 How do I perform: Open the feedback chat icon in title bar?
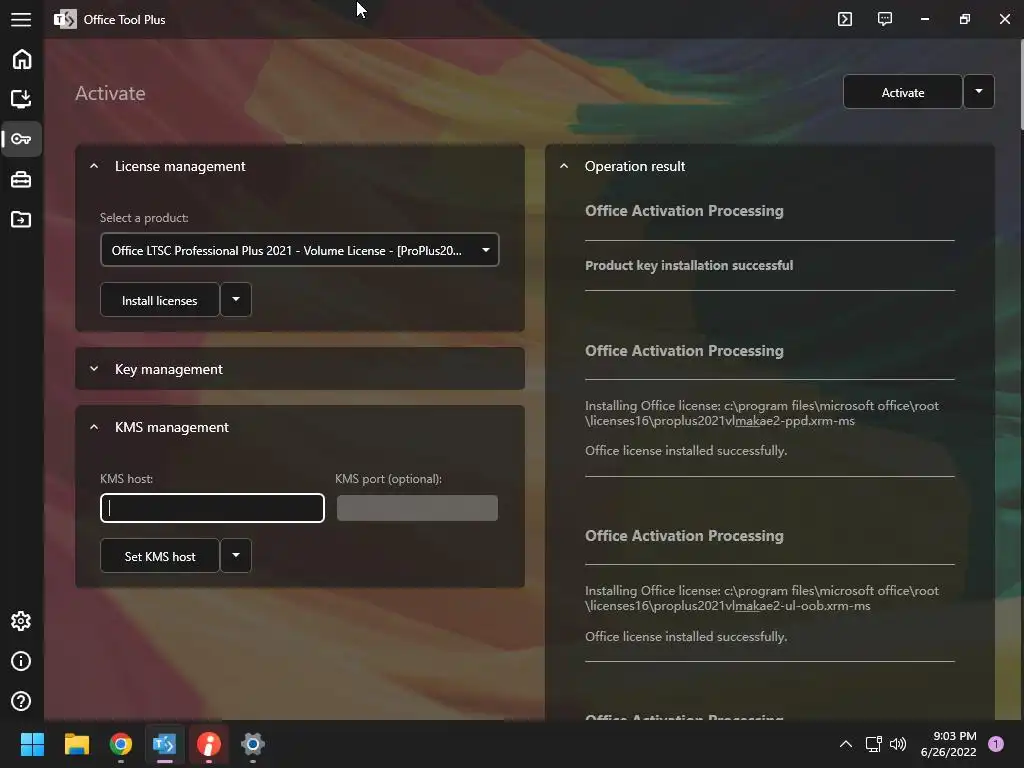coord(885,19)
